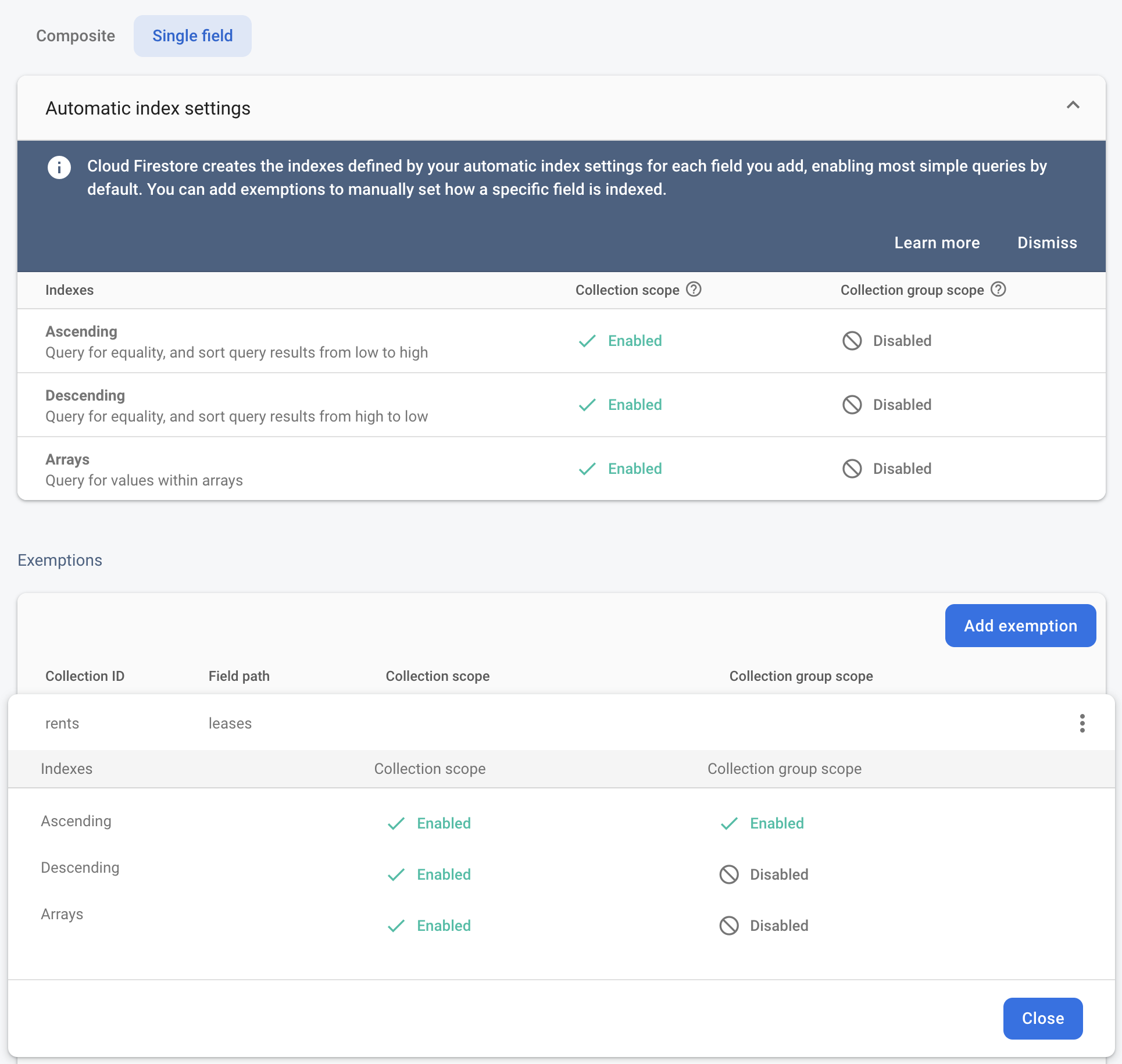The image size is (1122, 1064).
Task: Switch to the Composite tab
Action: coord(76,35)
